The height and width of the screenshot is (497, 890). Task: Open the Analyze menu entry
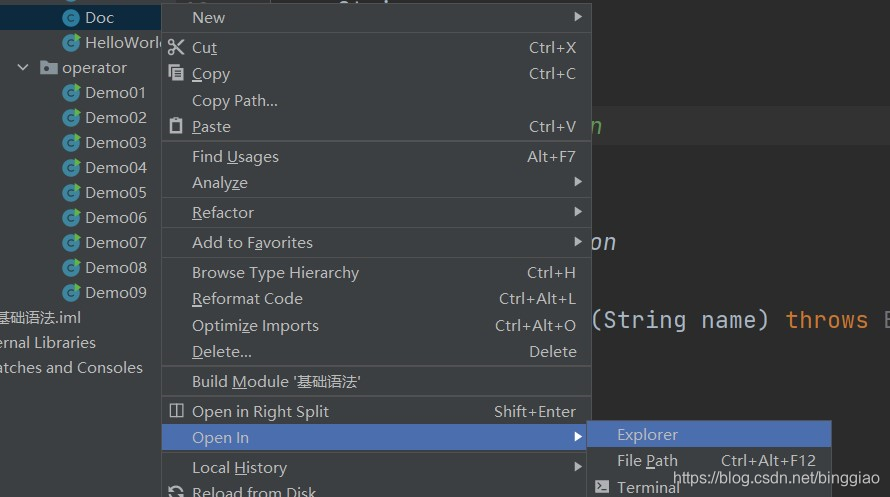(x=376, y=183)
